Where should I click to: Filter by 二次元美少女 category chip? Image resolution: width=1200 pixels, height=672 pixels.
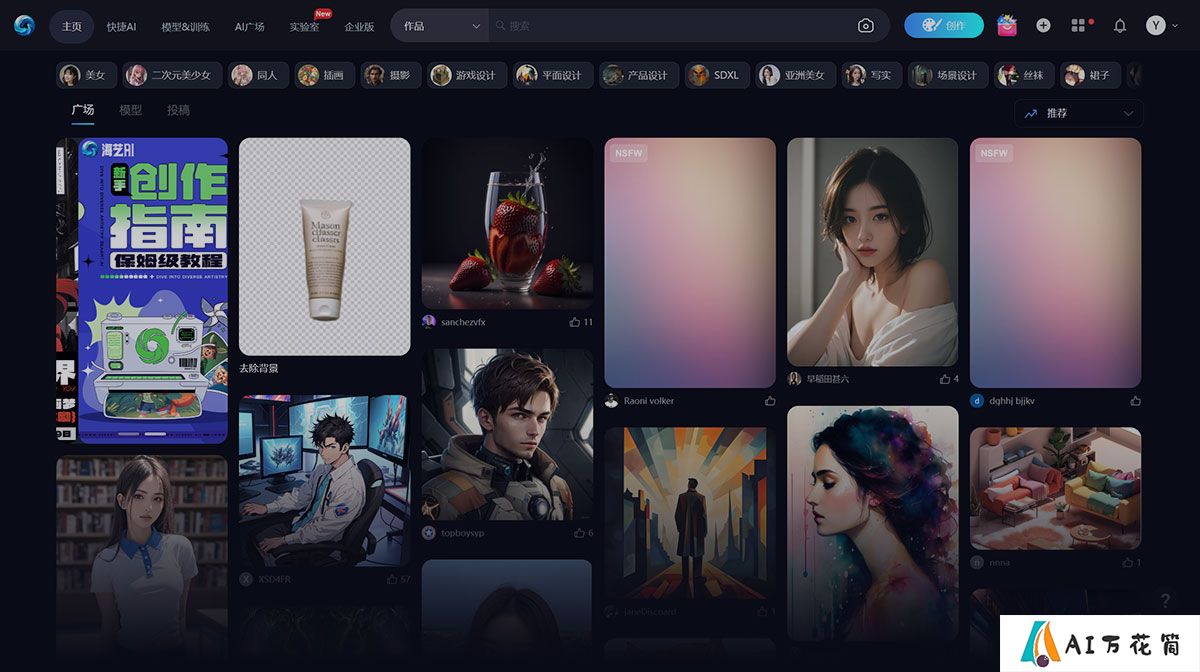[x=171, y=75]
